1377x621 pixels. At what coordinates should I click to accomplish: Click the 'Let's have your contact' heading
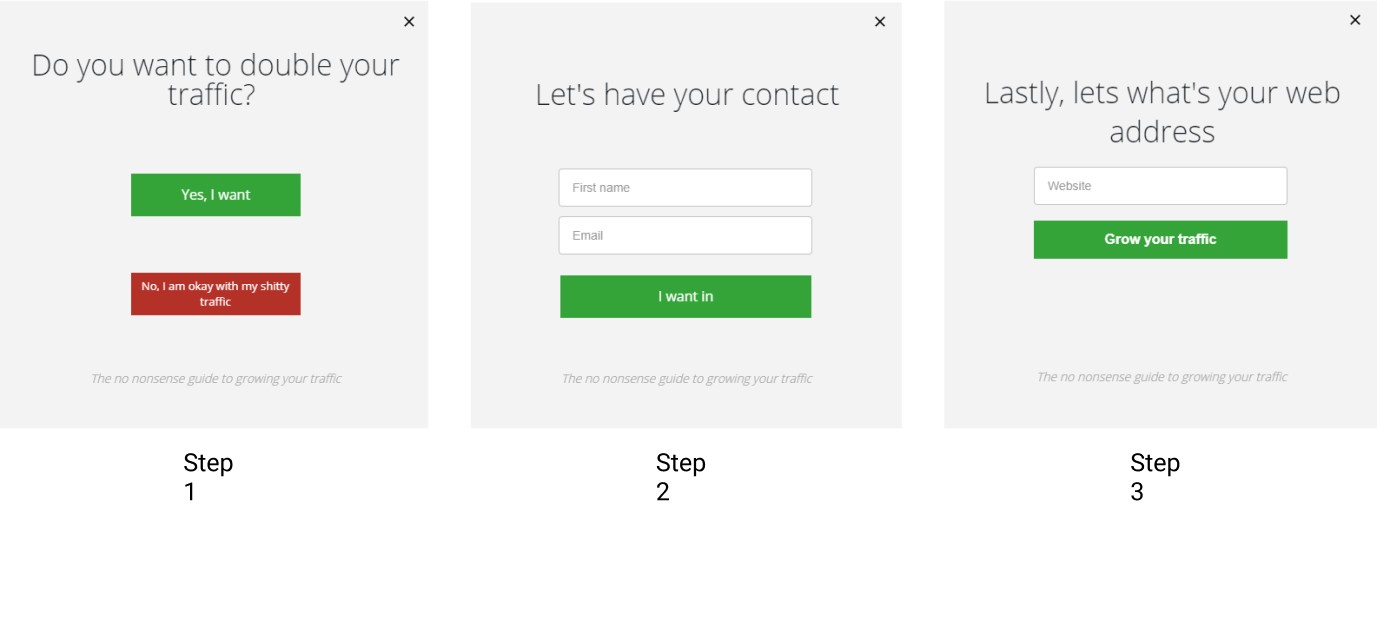pos(687,95)
